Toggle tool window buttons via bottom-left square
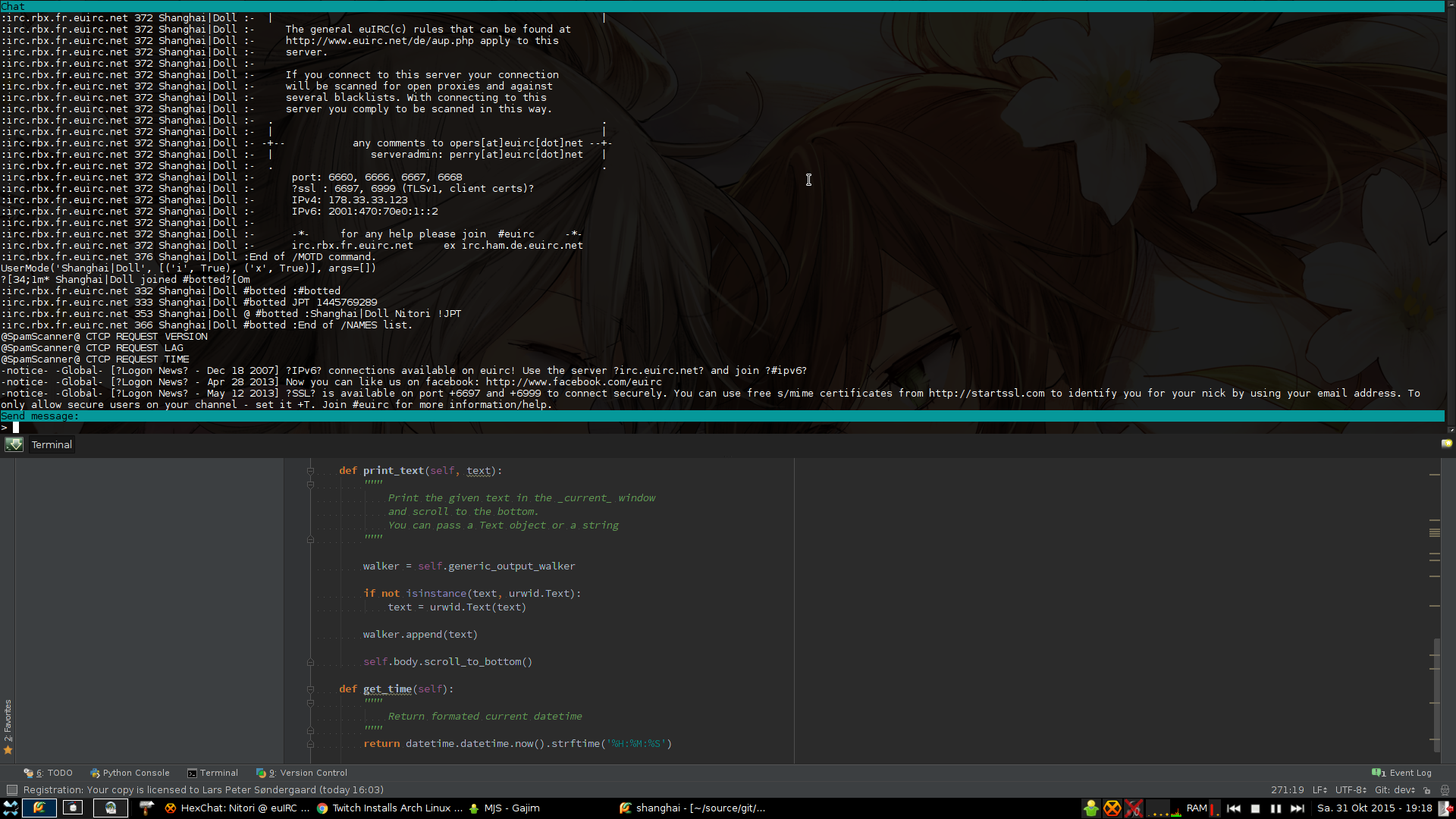 click(x=11, y=789)
